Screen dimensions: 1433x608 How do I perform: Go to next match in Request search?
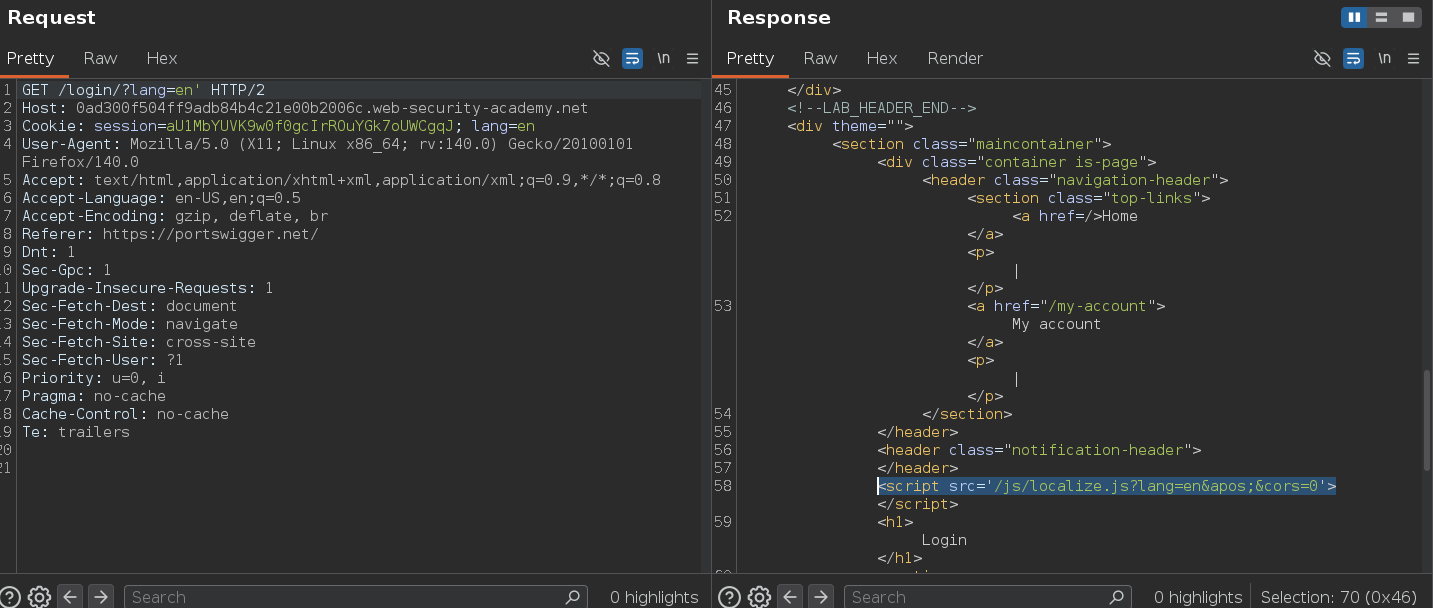click(x=101, y=597)
